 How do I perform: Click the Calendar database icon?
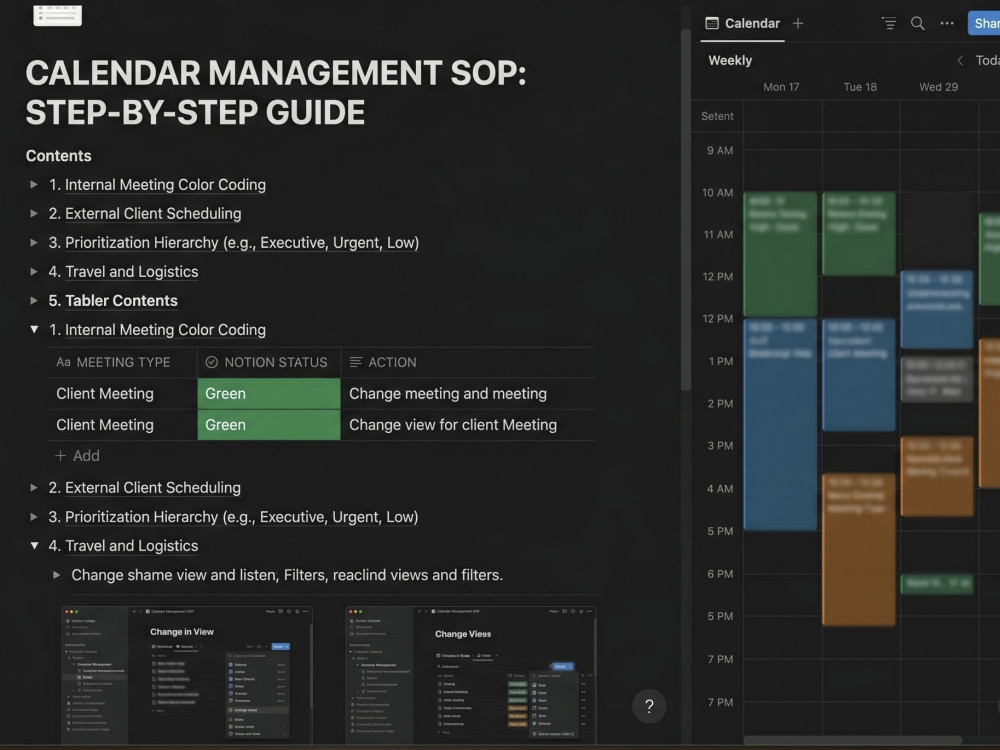coord(712,24)
